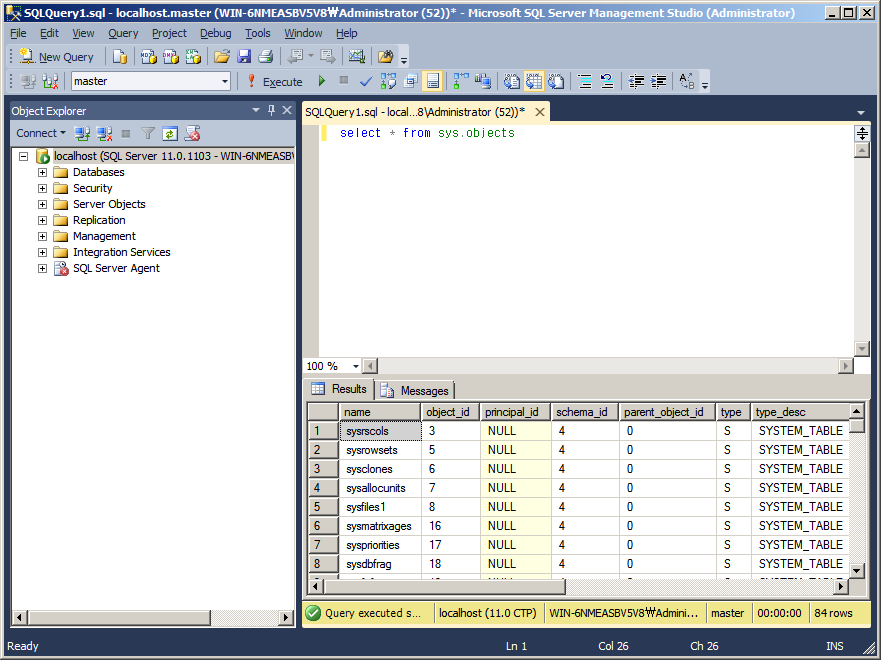Open the Query menu

(123, 33)
